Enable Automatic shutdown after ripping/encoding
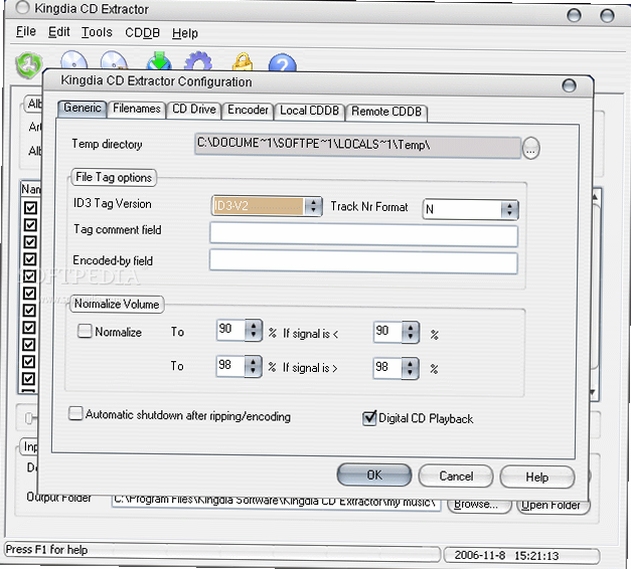The height and width of the screenshot is (569, 631). 75,413
